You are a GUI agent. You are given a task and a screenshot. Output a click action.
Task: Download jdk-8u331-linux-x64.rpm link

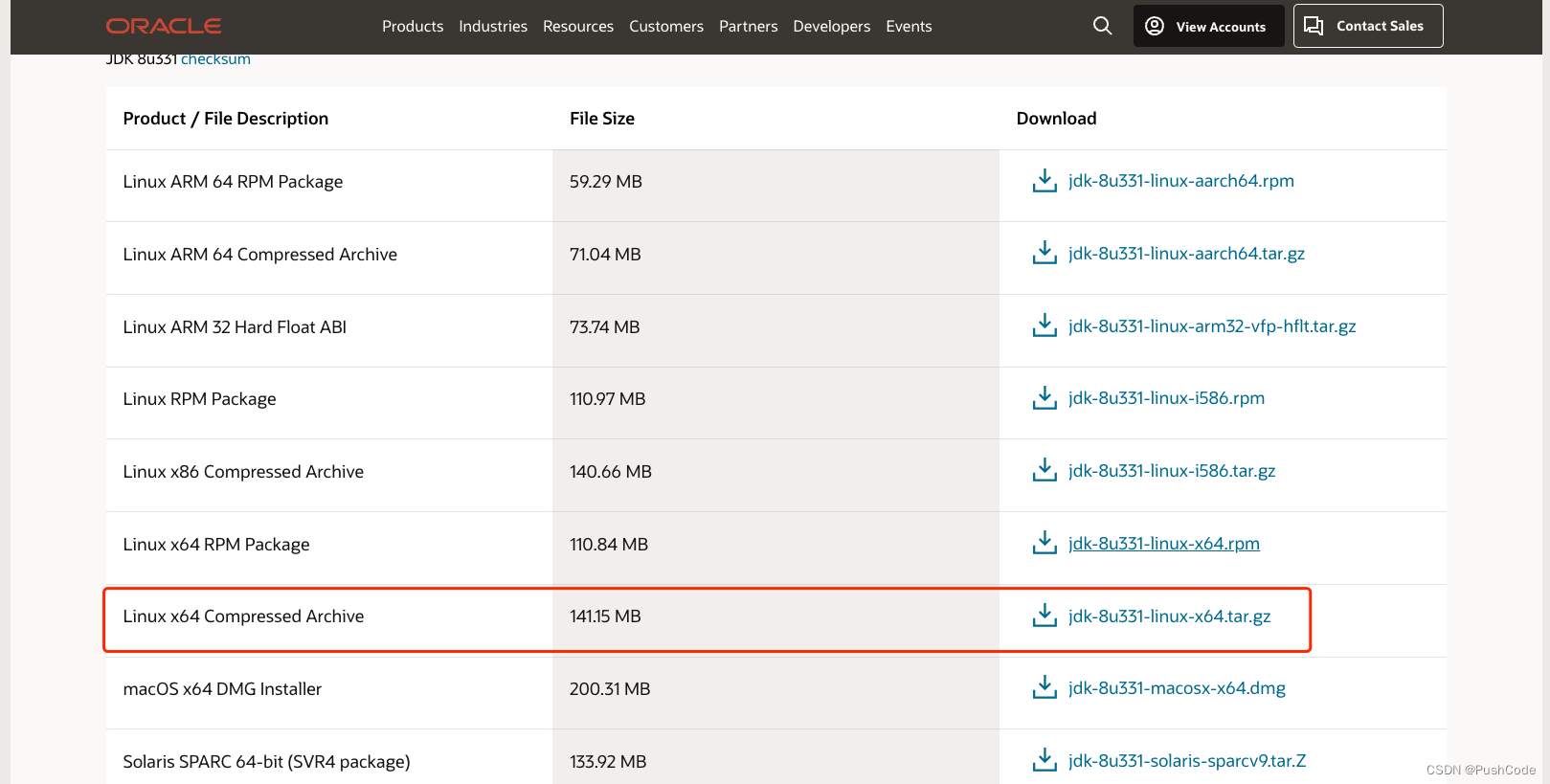1164,543
